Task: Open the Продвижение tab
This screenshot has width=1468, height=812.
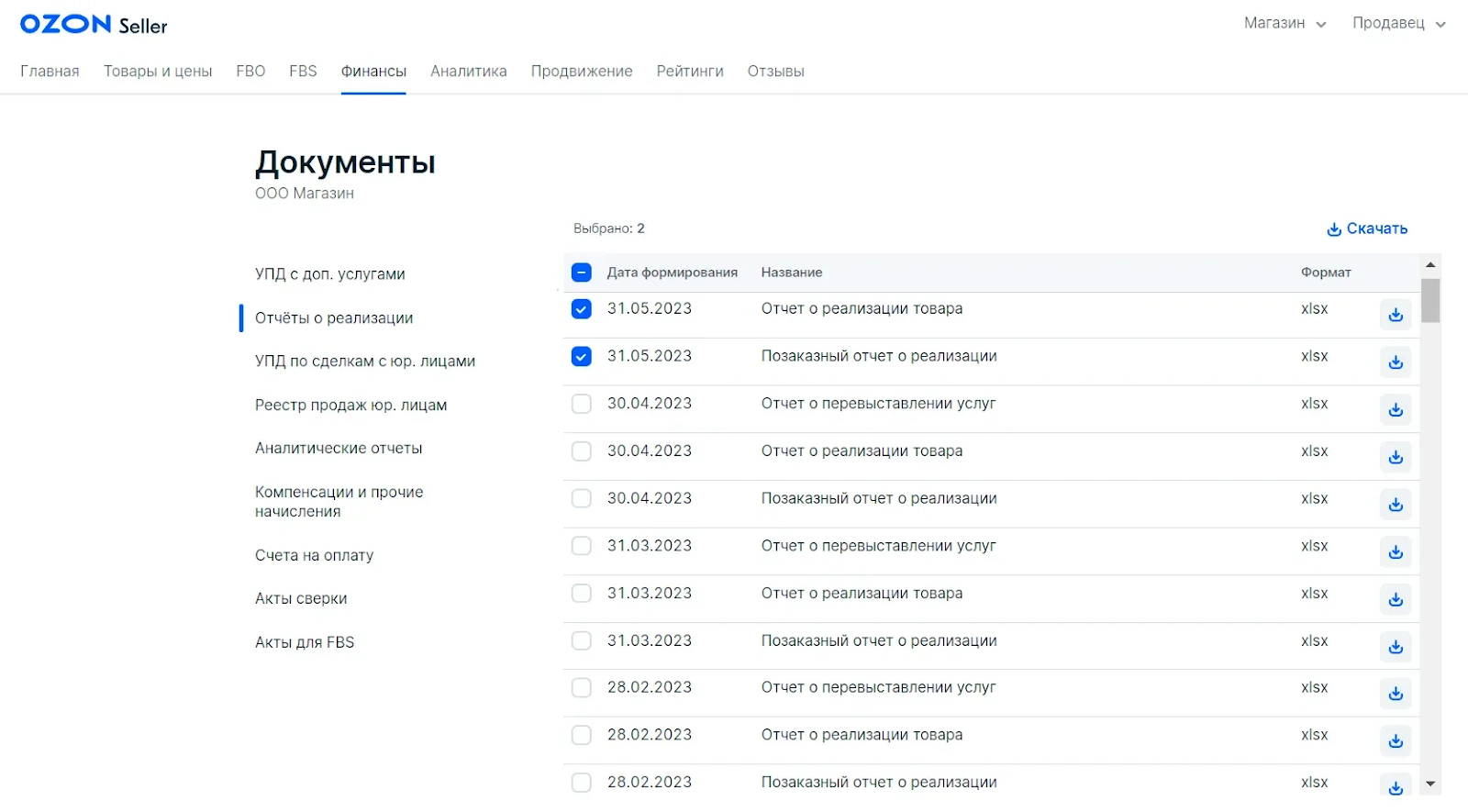Action: click(582, 72)
